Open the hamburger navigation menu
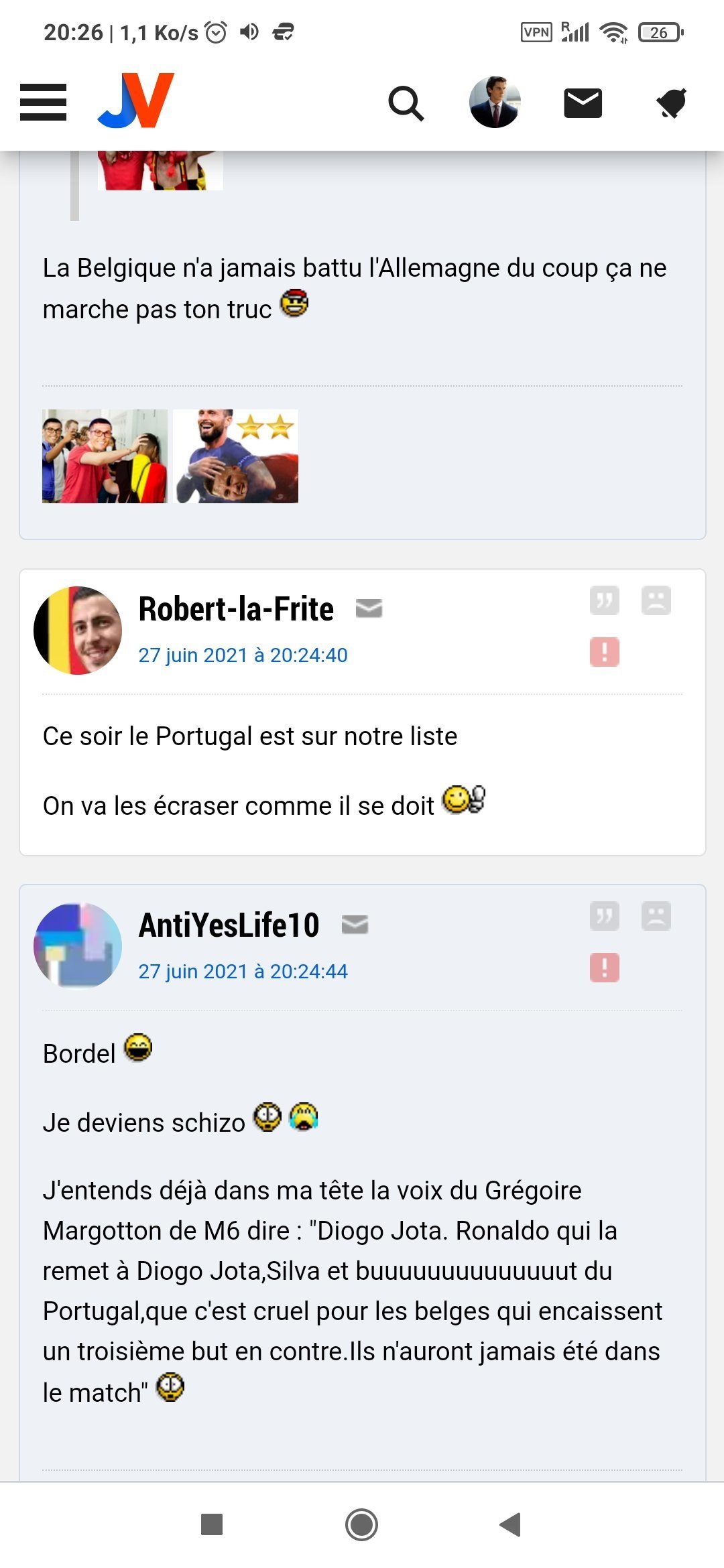 coord(43,102)
